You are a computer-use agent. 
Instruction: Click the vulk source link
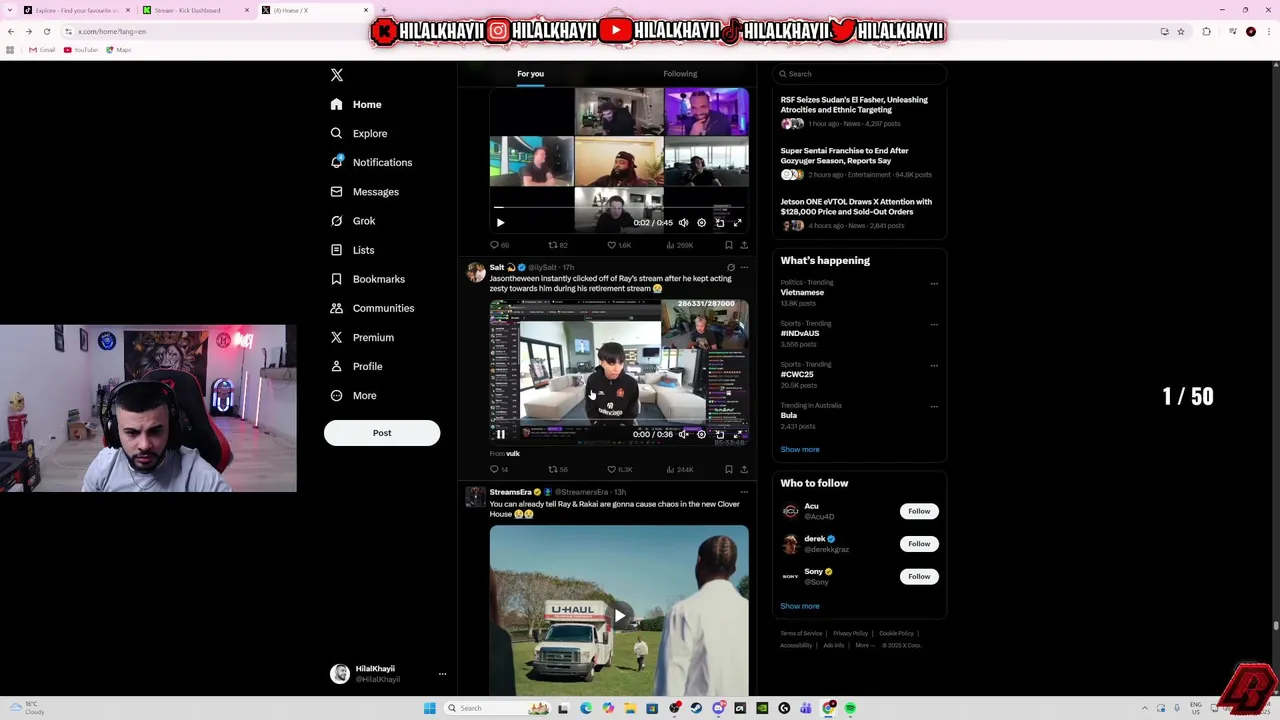[x=513, y=454]
